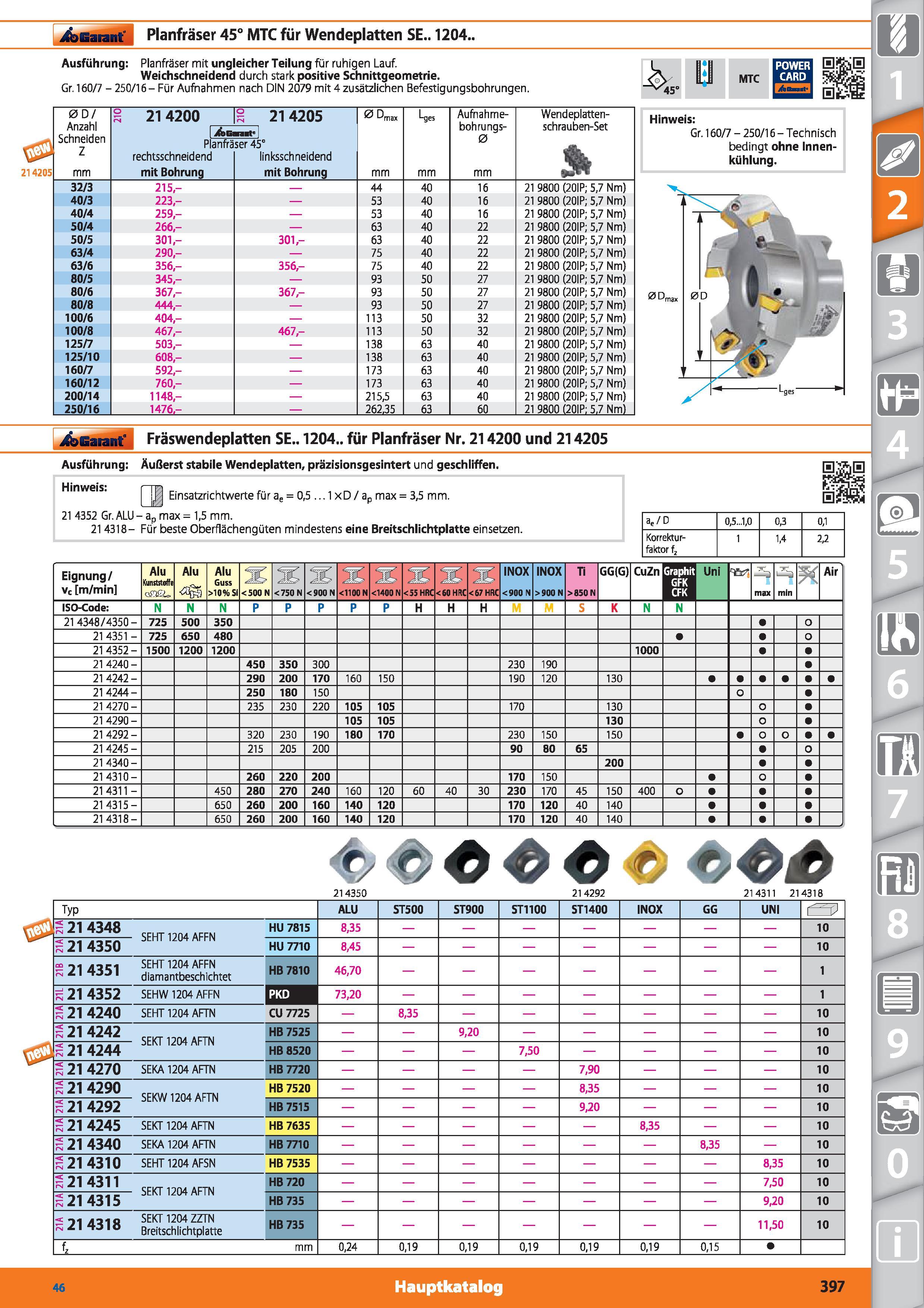This screenshot has width=924, height=1308.
Task: Click the chapter 1 drill bit tab icon
Action: [897, 35]
